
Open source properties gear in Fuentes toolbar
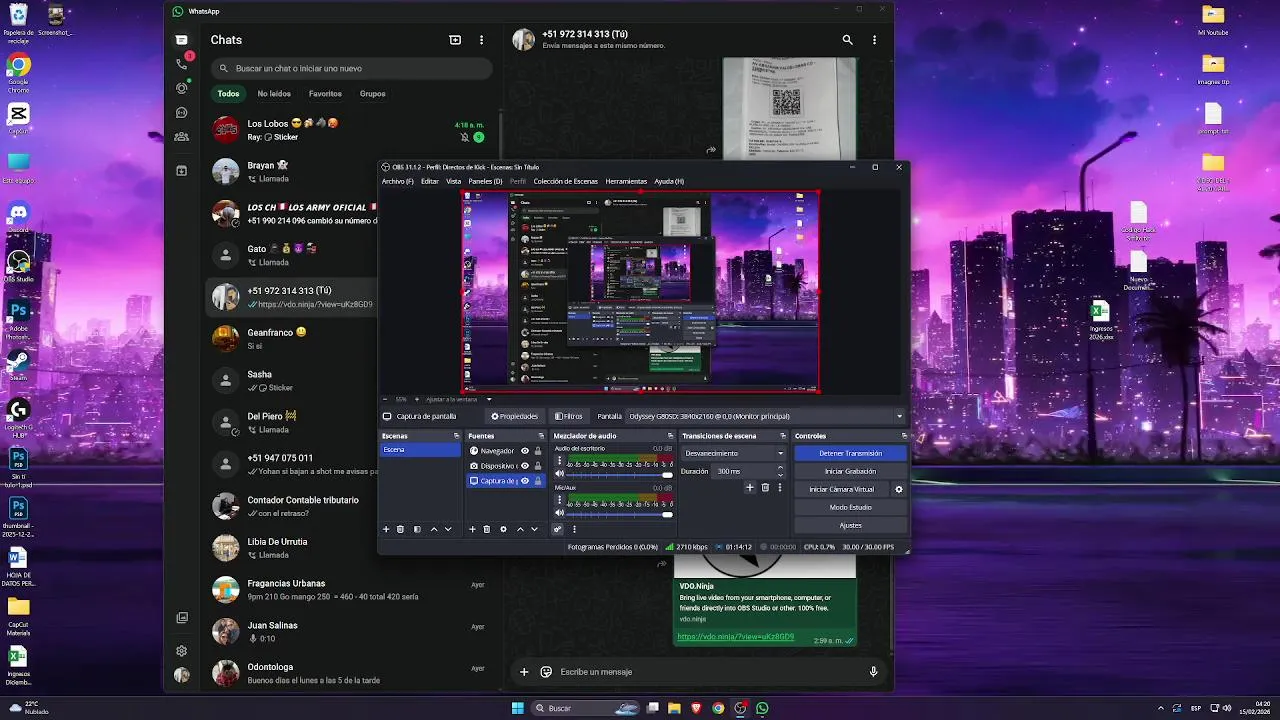[x=503, y=529]
